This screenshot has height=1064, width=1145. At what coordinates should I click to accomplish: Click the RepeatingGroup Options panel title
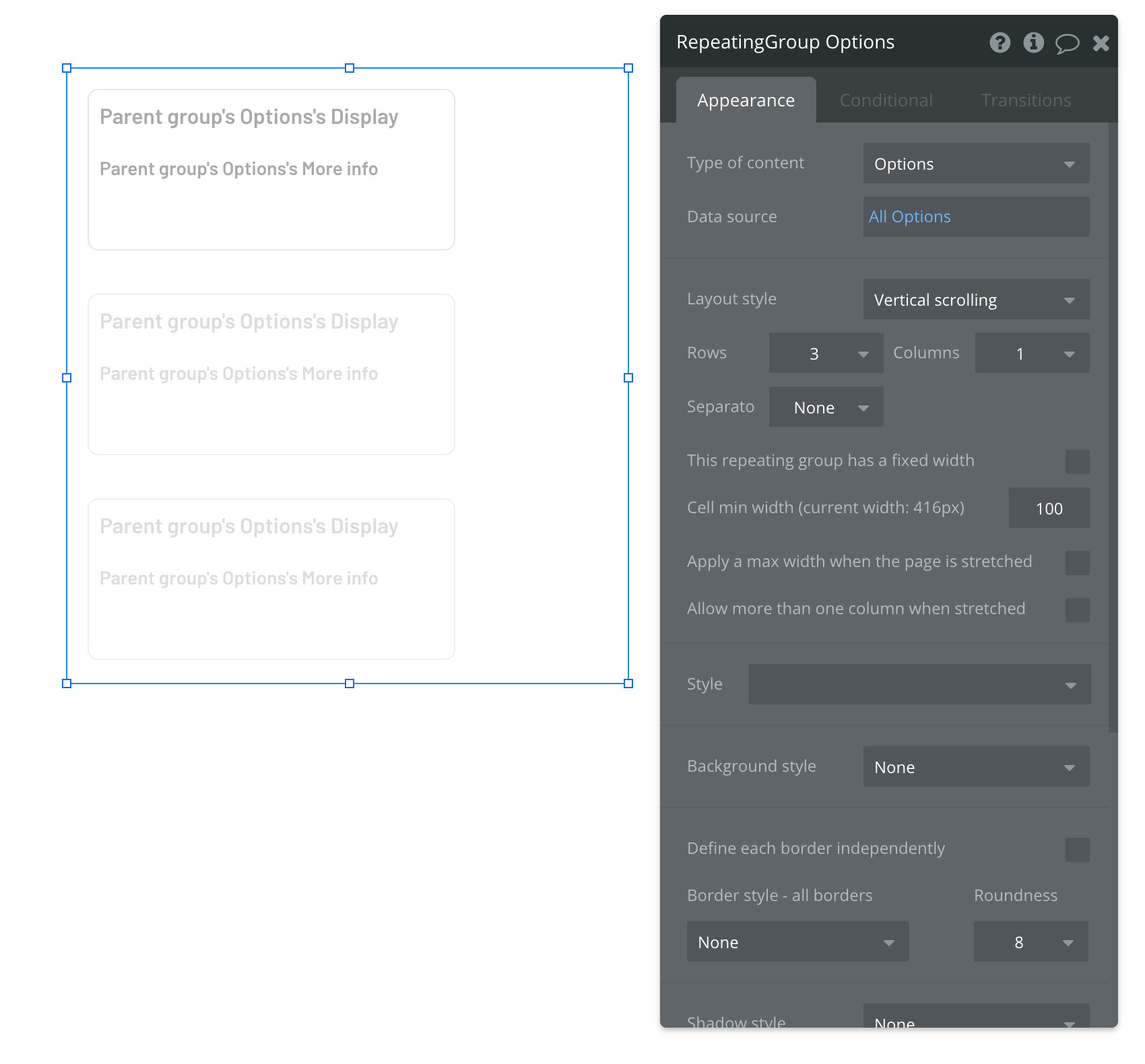[785, 42]
